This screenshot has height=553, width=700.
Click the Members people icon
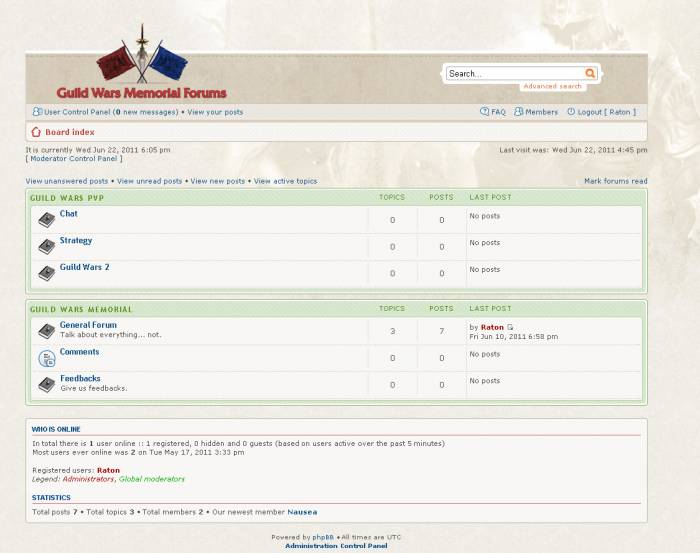[x=518, y=112]
